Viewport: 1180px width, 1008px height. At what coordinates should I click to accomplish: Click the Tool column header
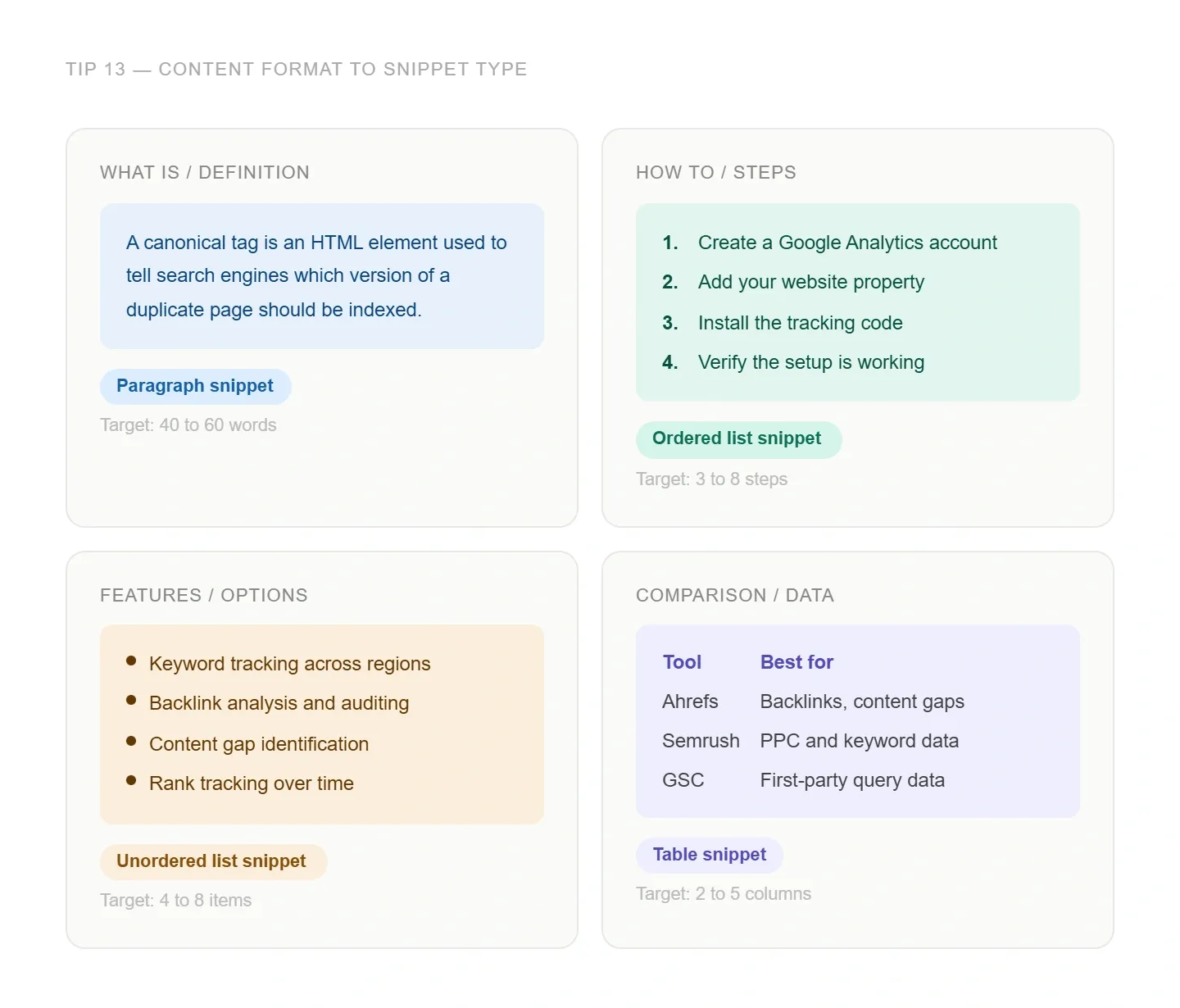pos(682,662)
